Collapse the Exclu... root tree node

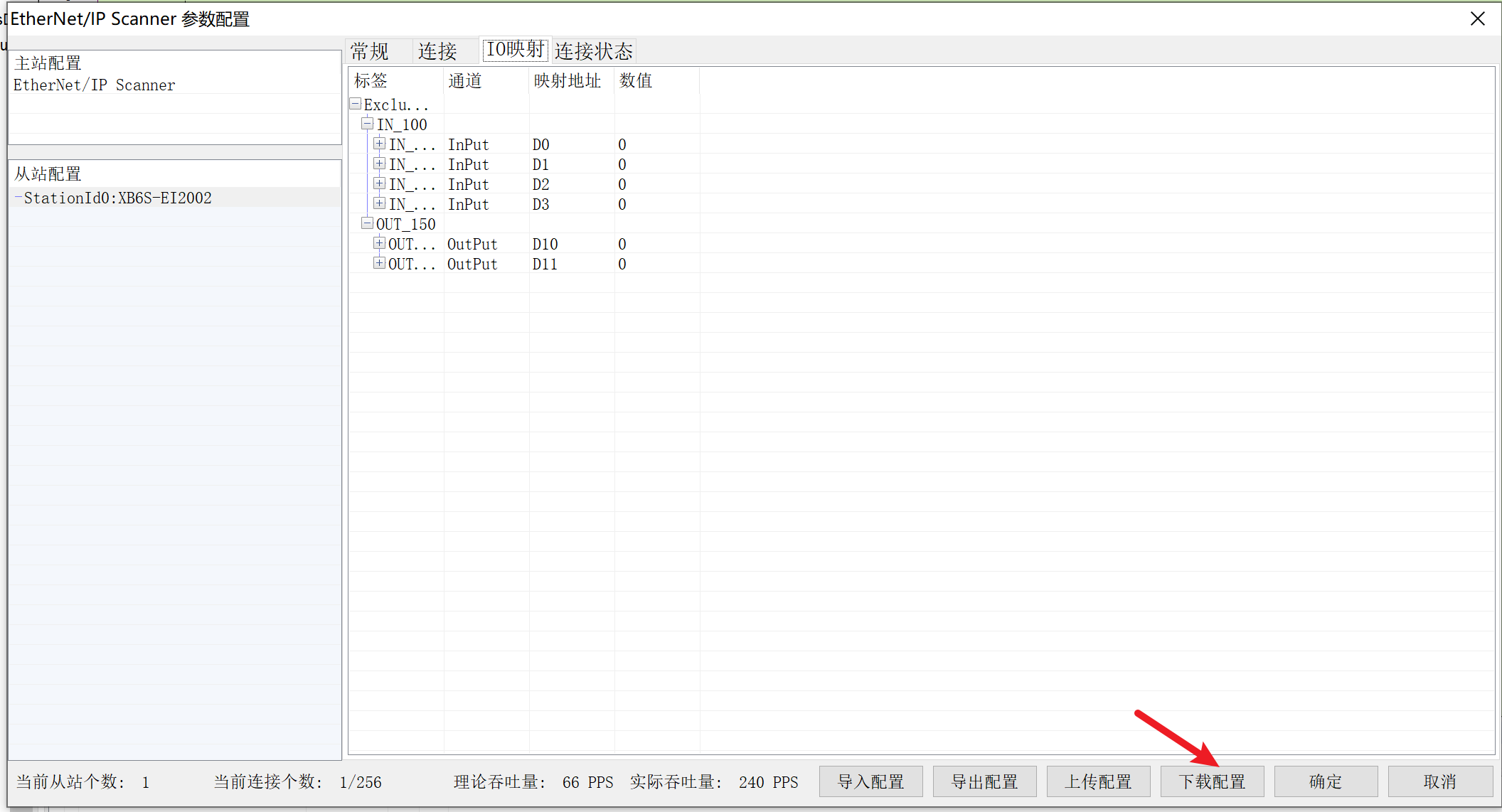pos(356,104)
